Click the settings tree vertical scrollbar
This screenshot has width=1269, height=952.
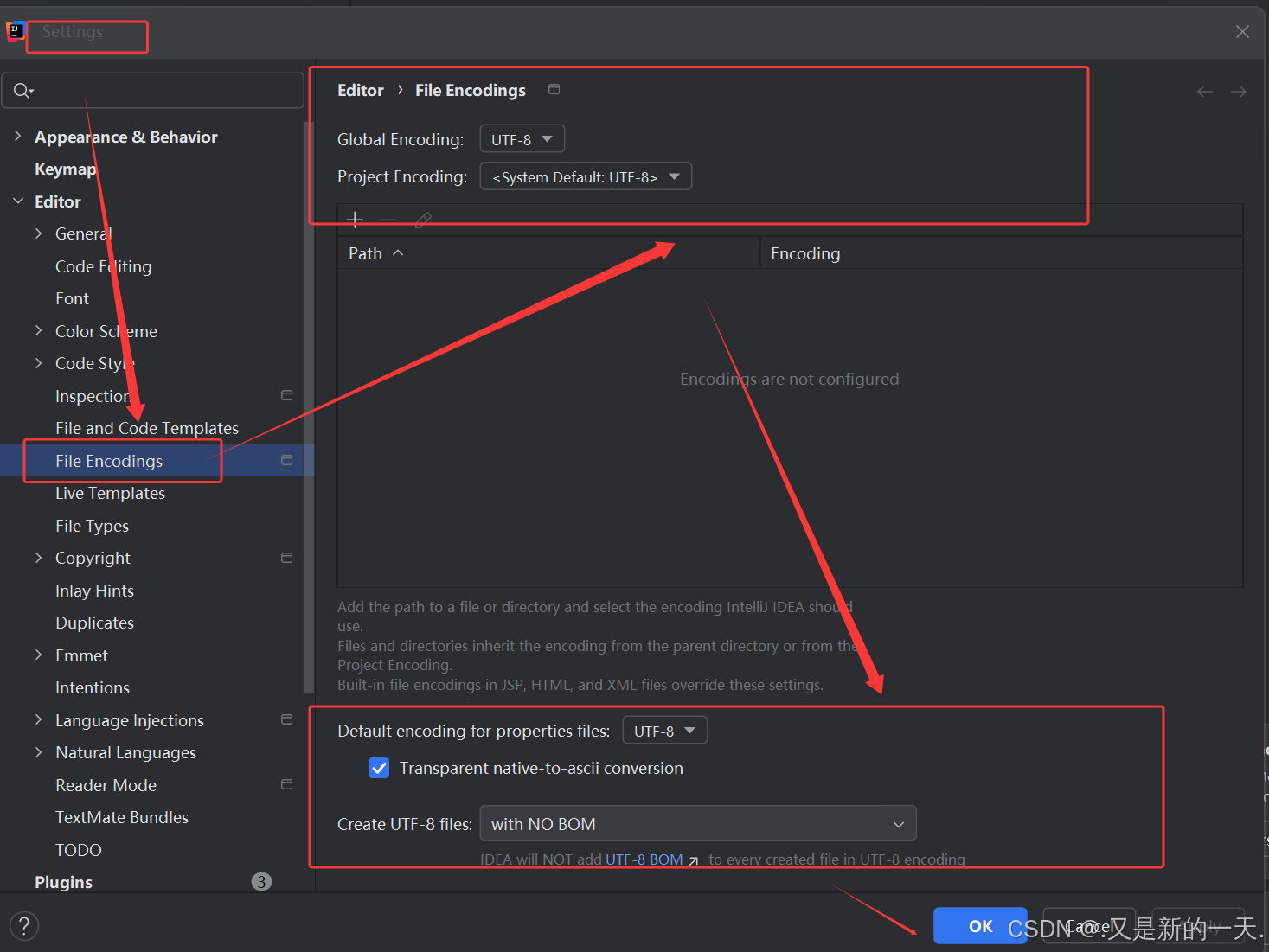308,406
